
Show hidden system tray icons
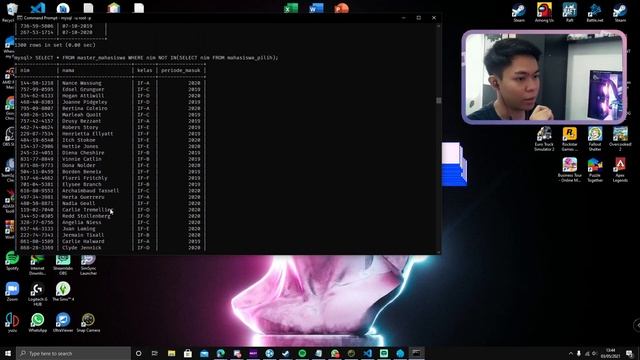click(x=571, y=353)
